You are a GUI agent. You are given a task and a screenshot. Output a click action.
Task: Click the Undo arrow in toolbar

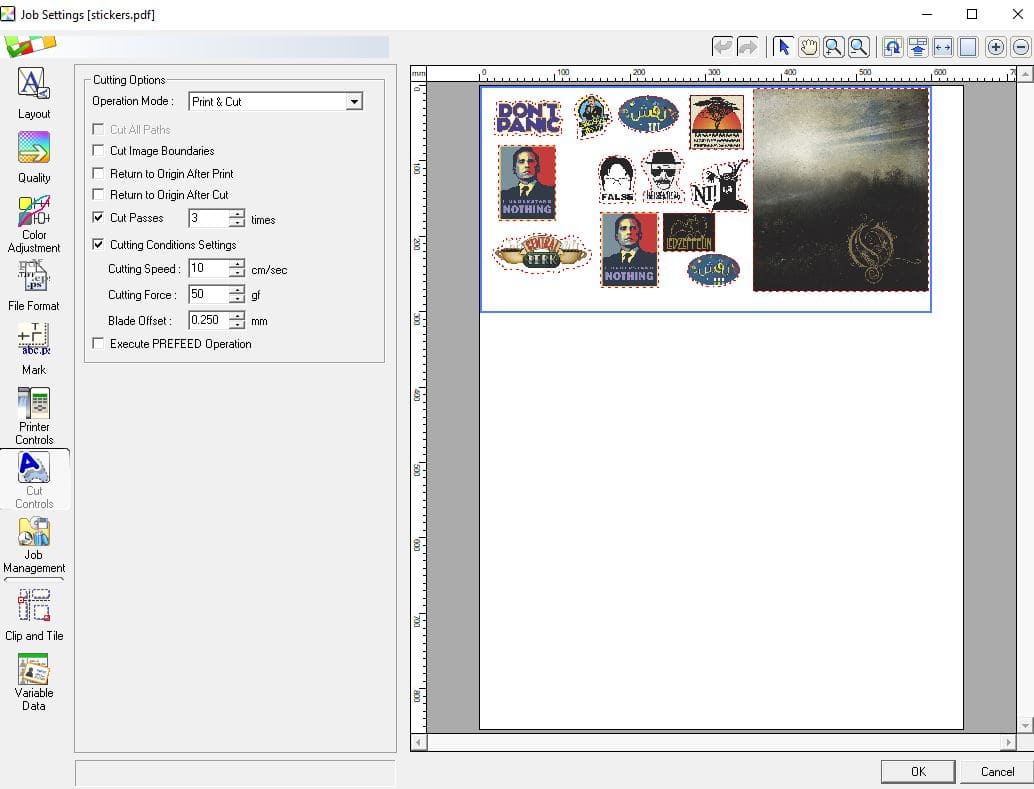coord(723,47)
